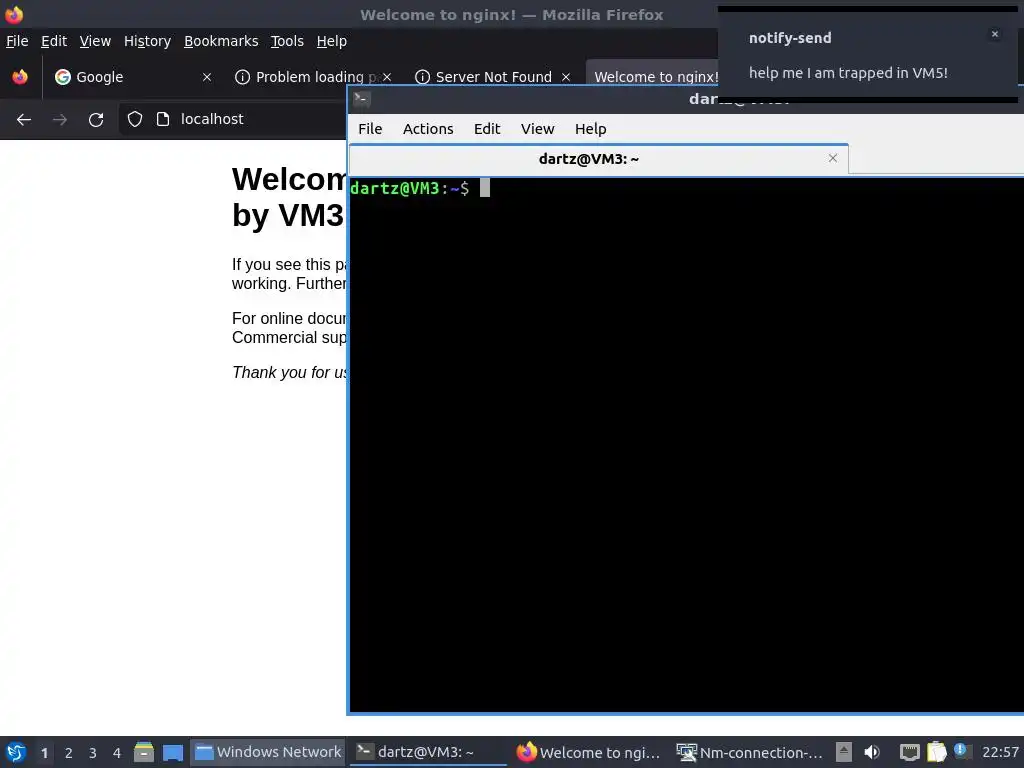Open the Firefox Edit menu
The width and height of the screenshot is (1024, 768).
pyautogui.click(x=54, y=41)
